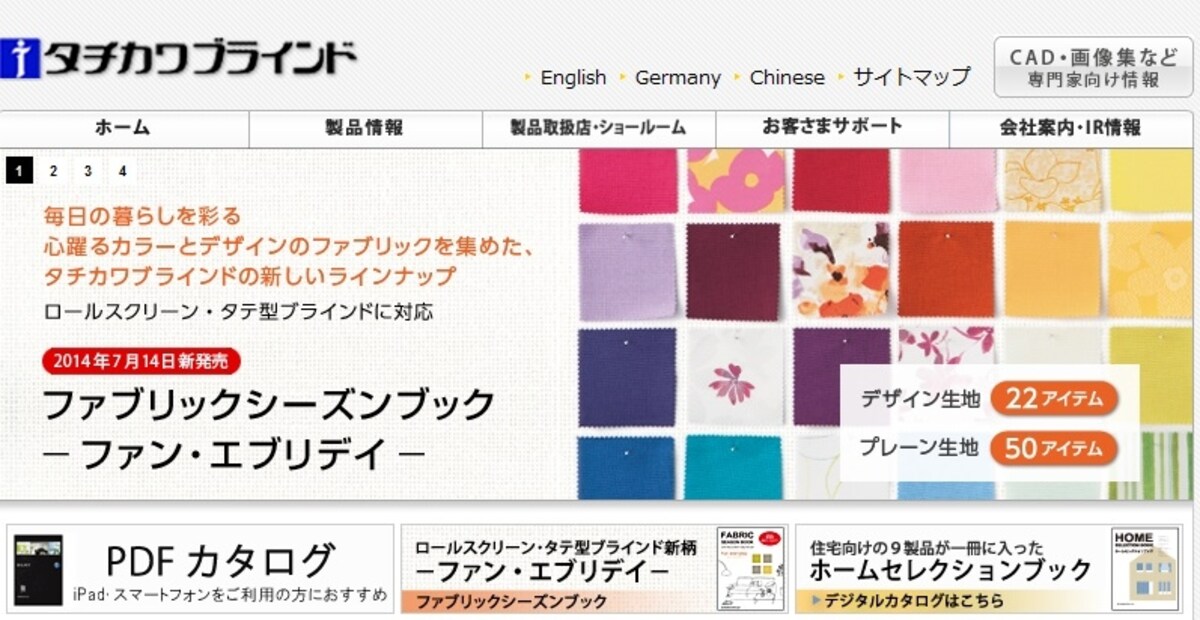The width and height of the screenshot is (1200, 620).
Task: Click ロールスクリーン・タテ型ブラインドに対応 text
Action: point(239,311)
